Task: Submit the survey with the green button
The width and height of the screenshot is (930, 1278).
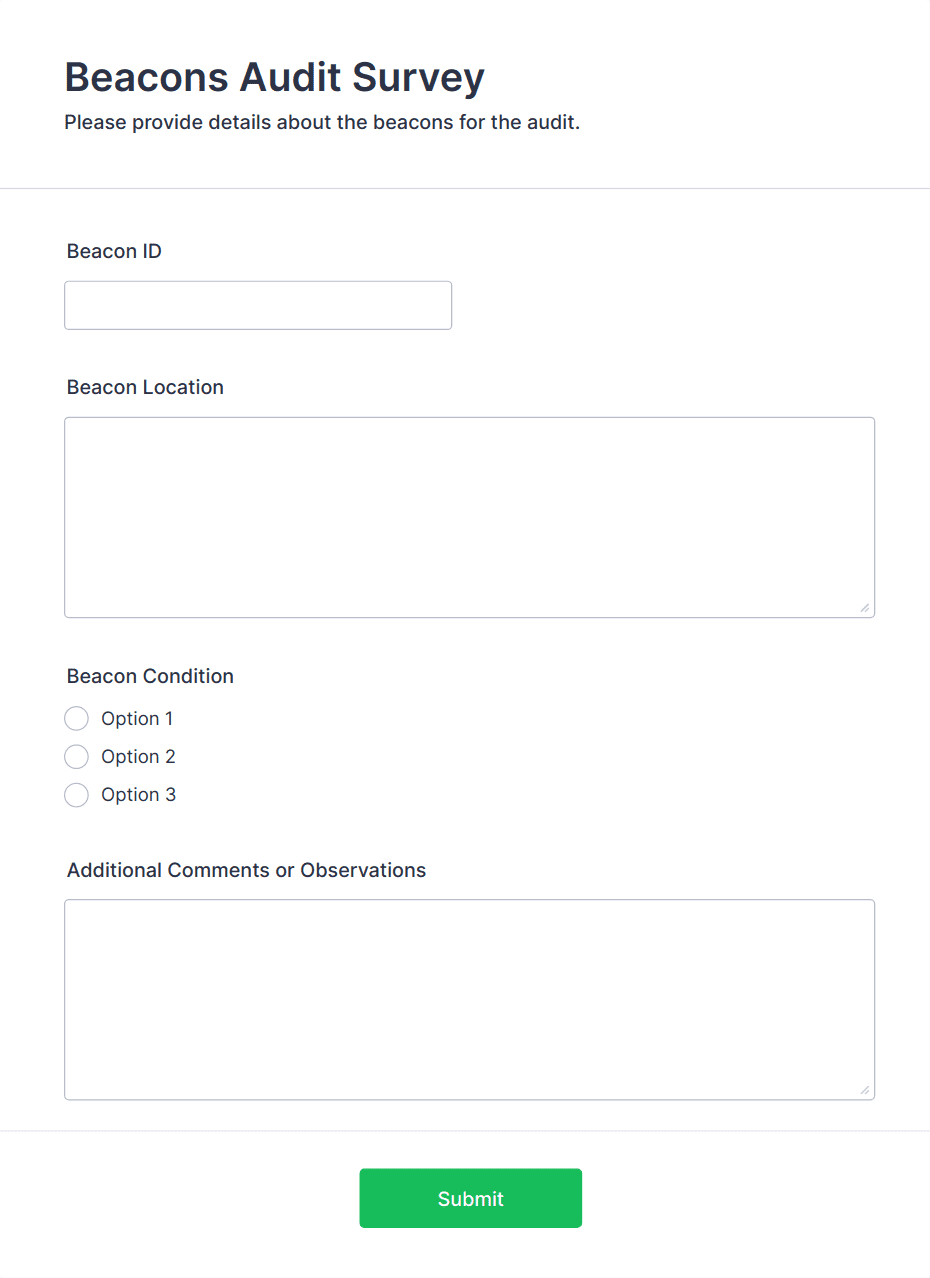Action: click(x=470, y=1198)
